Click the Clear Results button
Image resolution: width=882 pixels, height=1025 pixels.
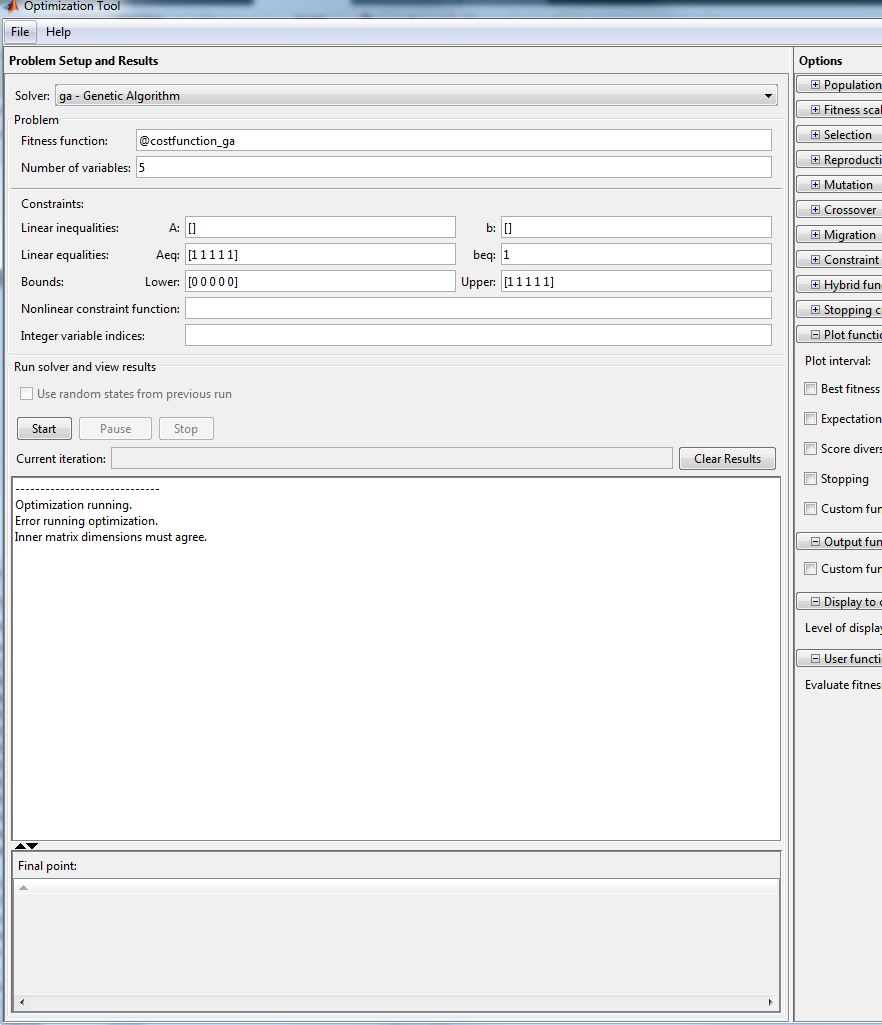pyautogui.click(x=727, y=459)
